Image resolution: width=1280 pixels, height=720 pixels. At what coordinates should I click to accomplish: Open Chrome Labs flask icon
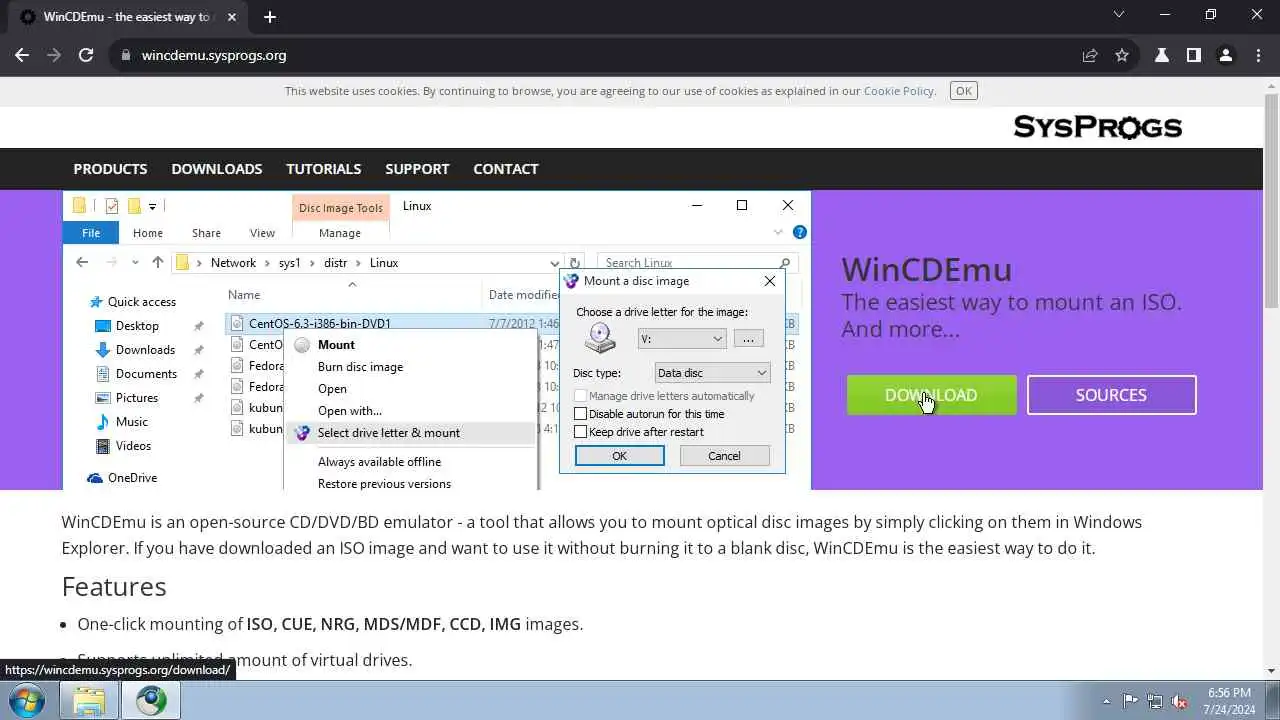click(1162, 55)
